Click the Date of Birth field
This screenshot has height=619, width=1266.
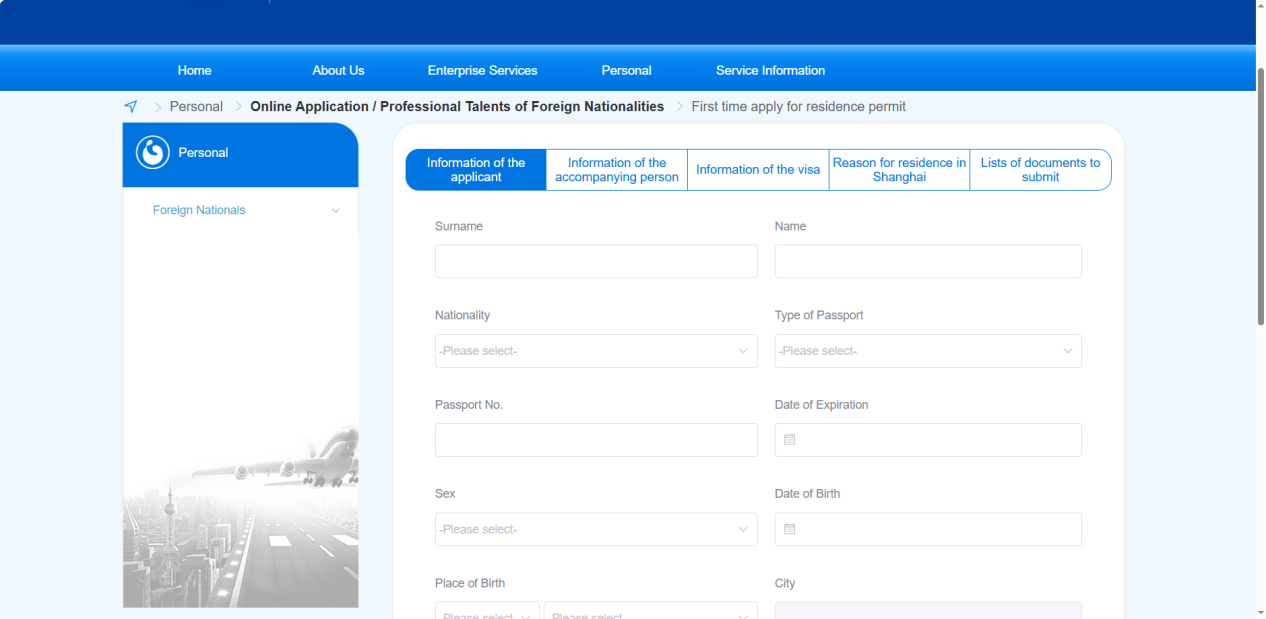tap(928, 529)
